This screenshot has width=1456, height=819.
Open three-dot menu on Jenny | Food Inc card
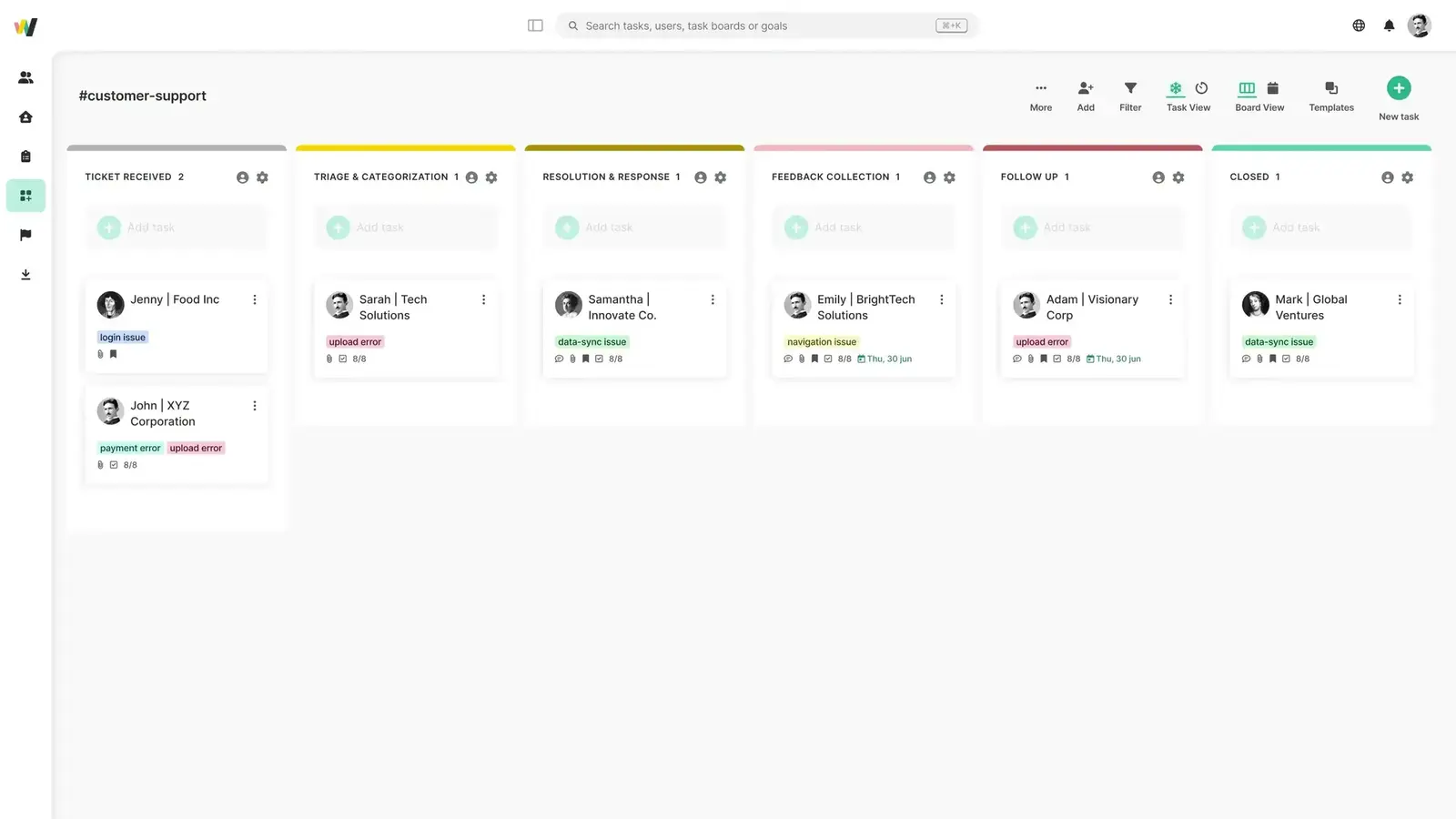tap(255, 299)
